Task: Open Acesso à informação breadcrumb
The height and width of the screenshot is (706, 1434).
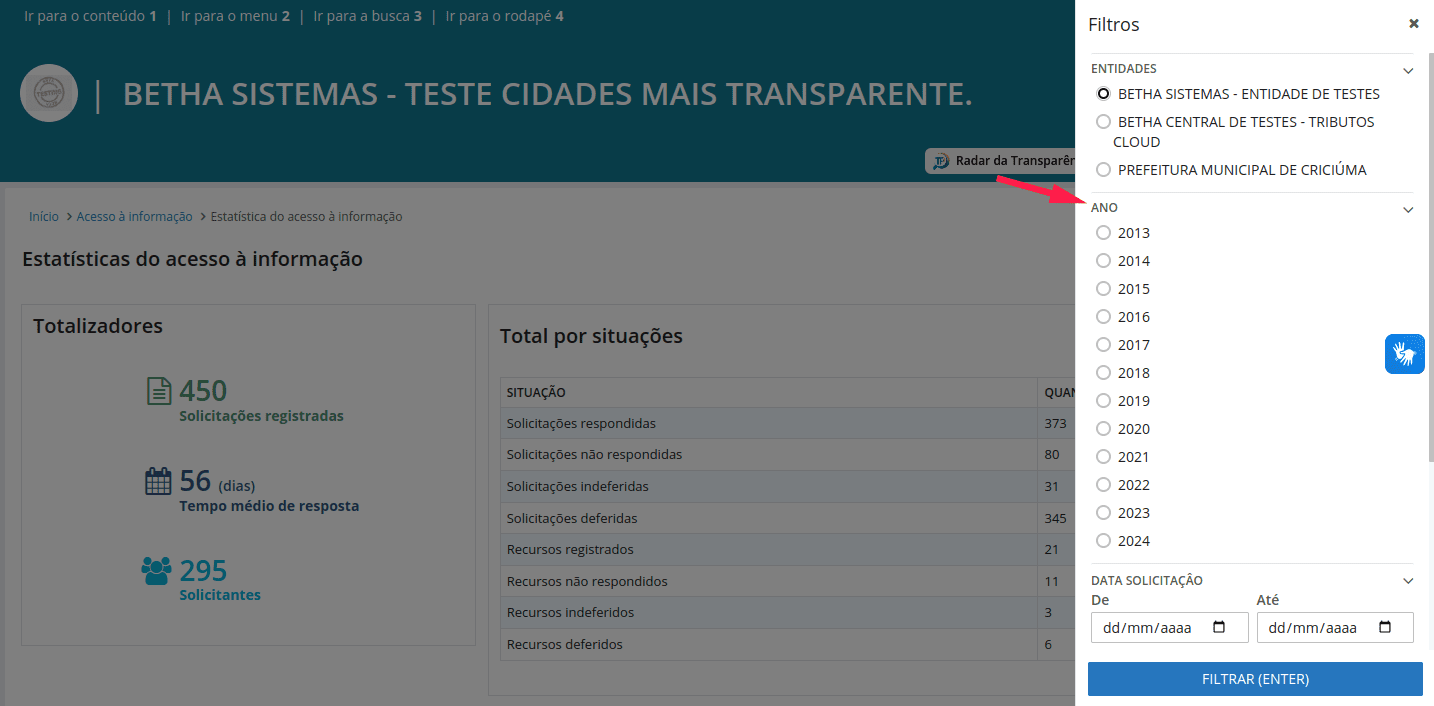Action: tap(134, 216)
